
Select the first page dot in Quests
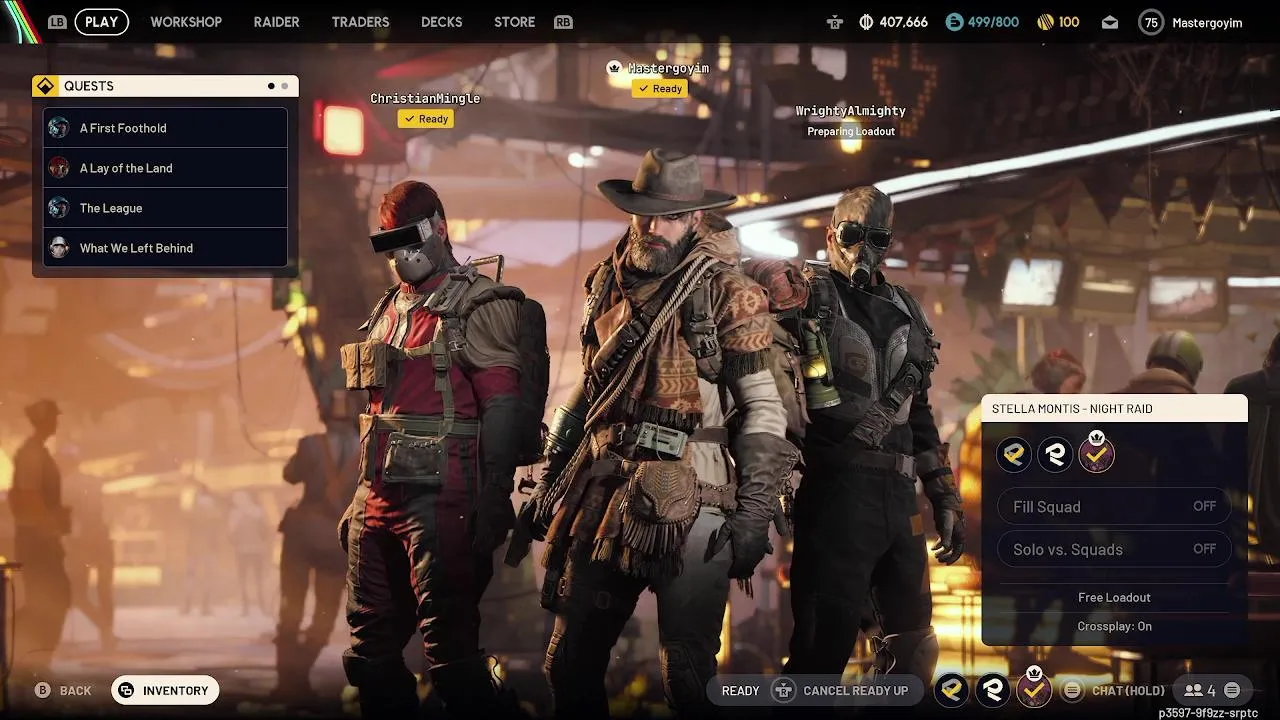[271, 86]
